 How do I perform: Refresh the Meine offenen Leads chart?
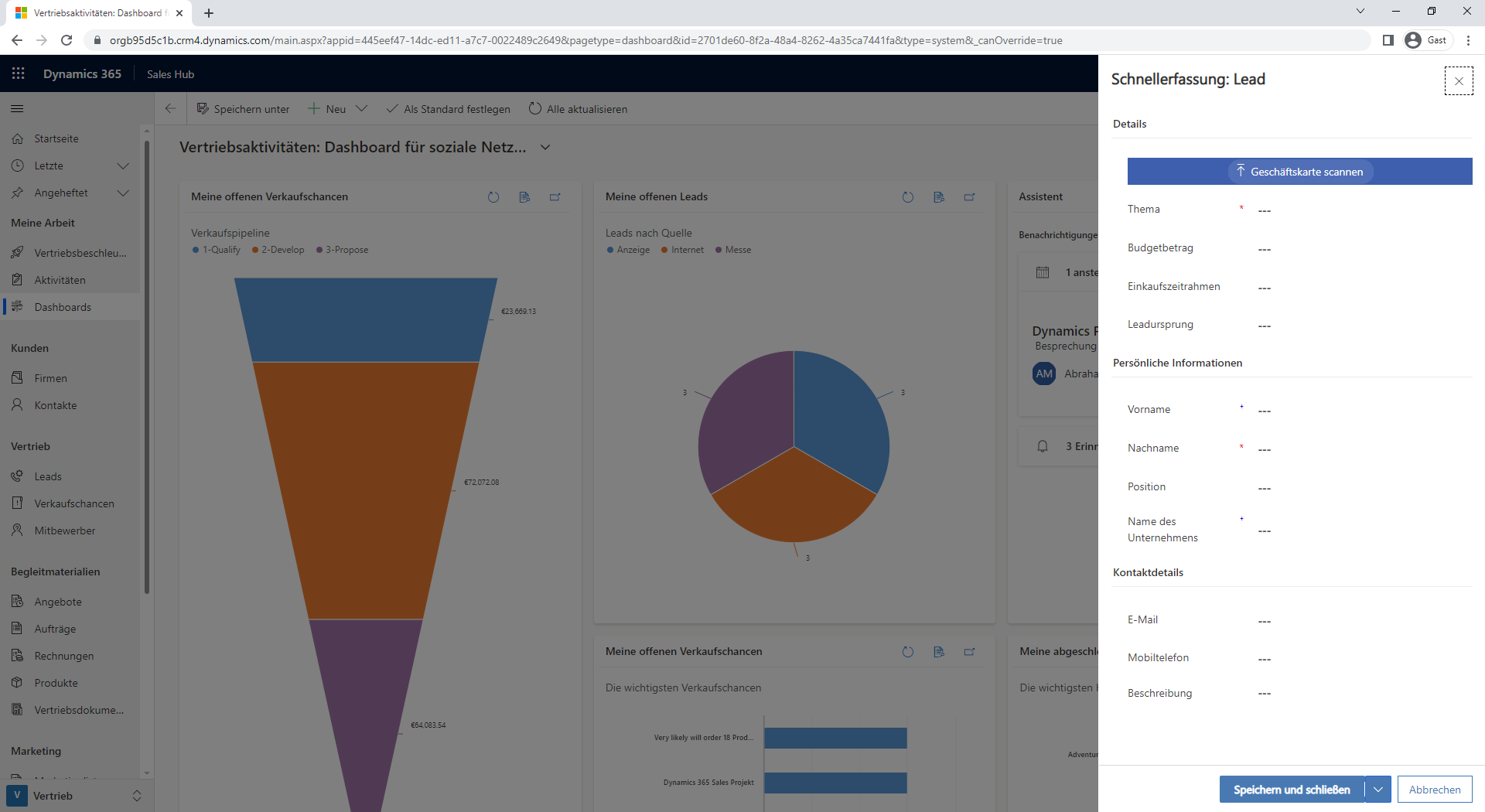[x=907, y=197]
